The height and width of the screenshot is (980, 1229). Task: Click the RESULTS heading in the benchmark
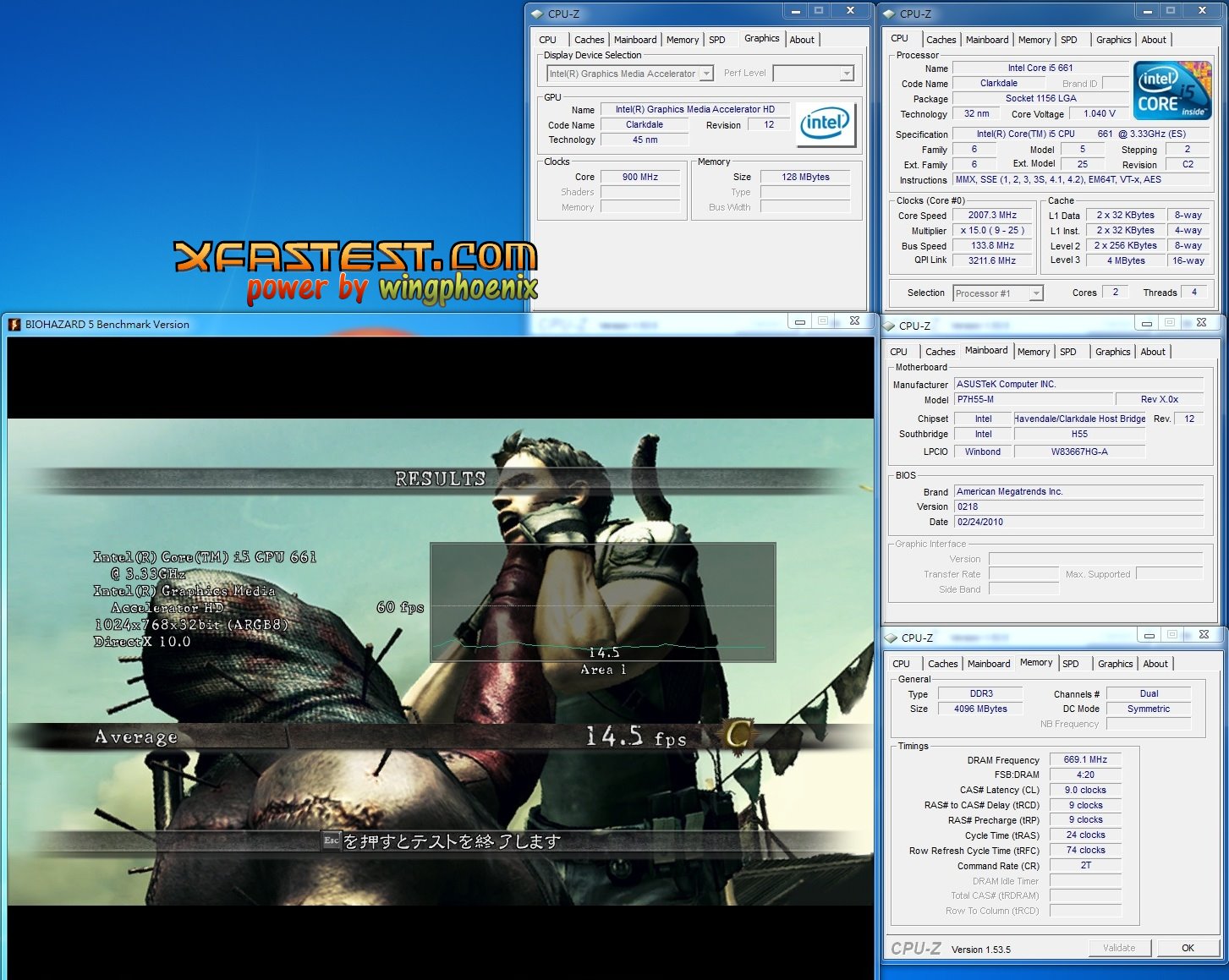click(441, 479)
